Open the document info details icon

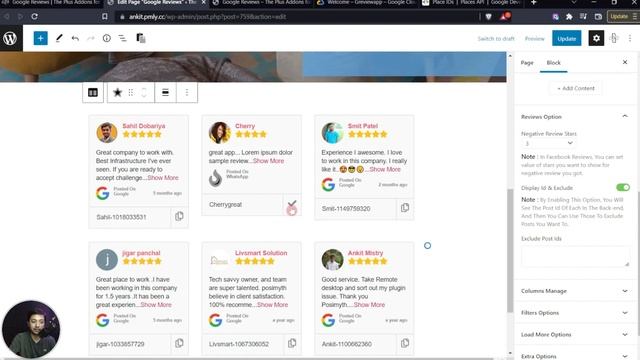pyautogui.click(x=107, y=38)
